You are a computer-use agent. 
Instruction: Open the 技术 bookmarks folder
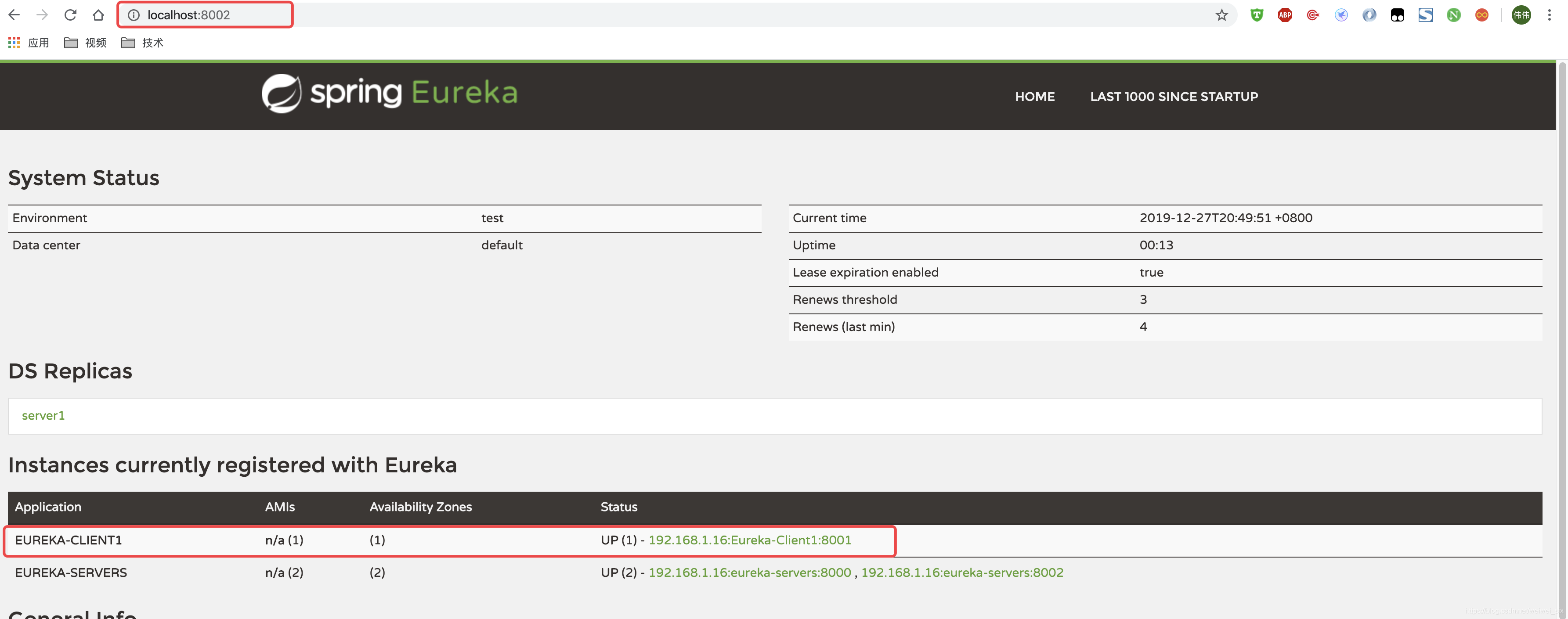pyautogui.click(x=142, y=43)
